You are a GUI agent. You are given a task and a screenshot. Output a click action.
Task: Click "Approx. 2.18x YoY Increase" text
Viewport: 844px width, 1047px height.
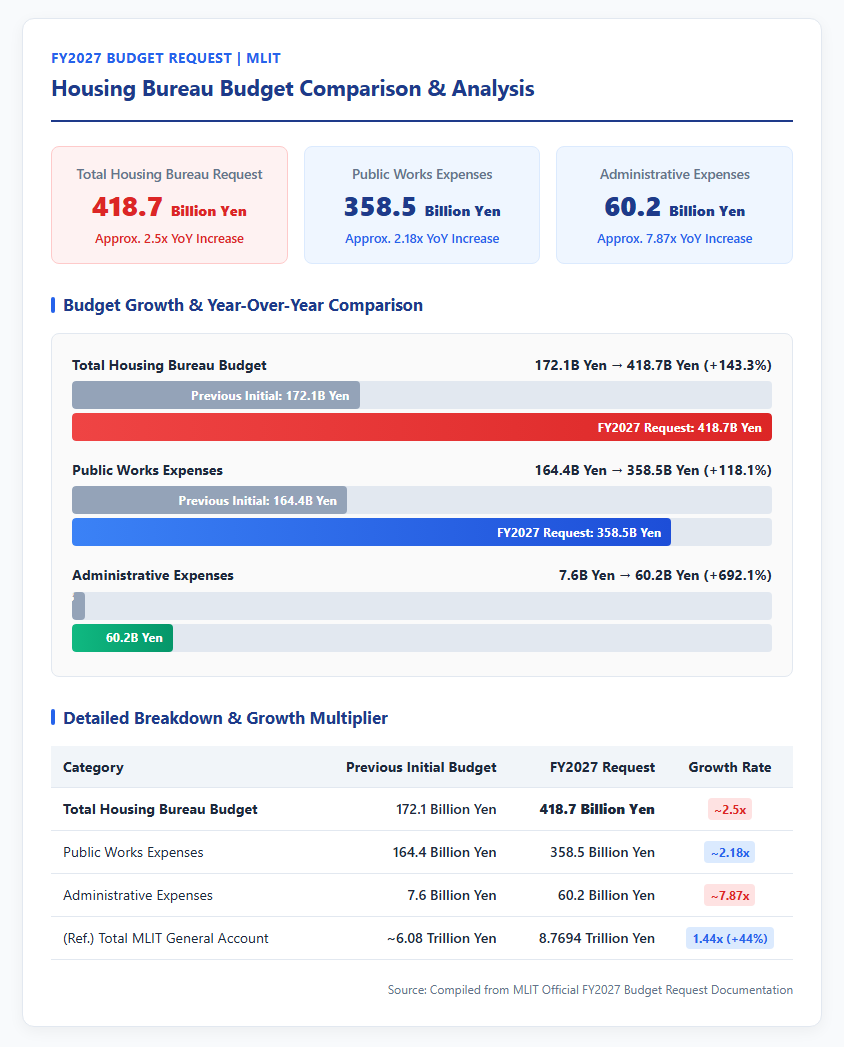tap(422, 238)
